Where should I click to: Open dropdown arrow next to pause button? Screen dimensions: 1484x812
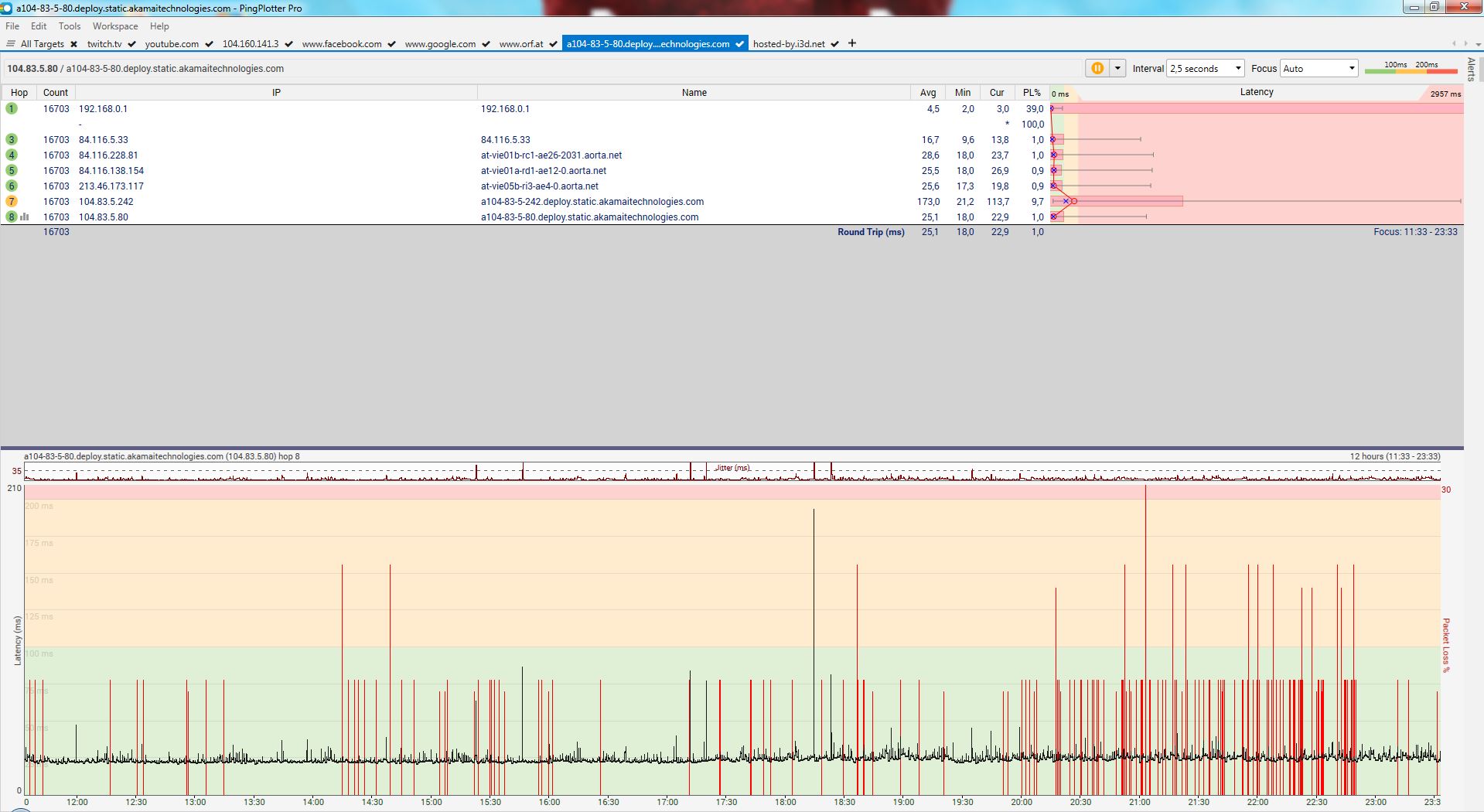pyautogui.click(x=1117, y=68)
